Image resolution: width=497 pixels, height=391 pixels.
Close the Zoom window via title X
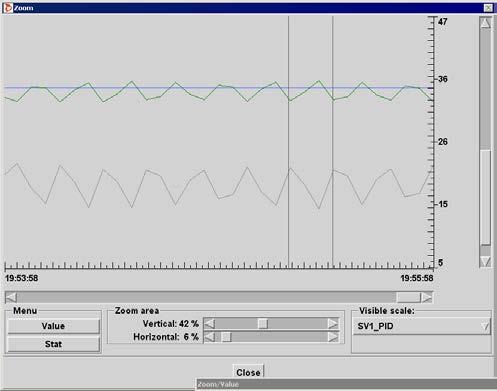click(x=488, y=8)
